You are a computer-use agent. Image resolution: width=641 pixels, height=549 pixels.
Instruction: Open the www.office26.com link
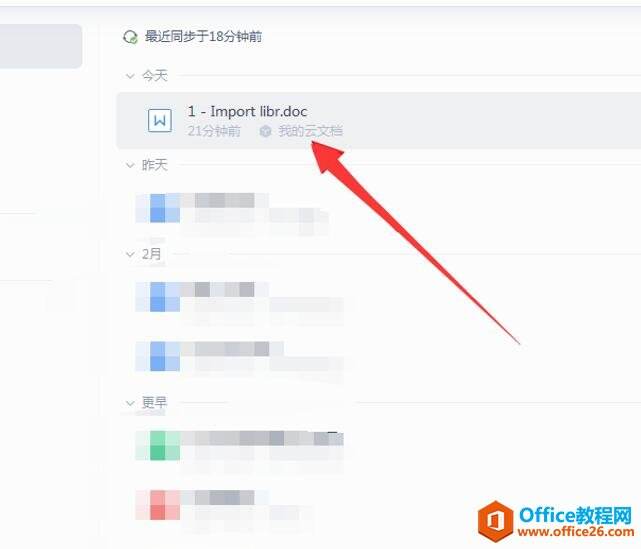(x=576, y=531)
